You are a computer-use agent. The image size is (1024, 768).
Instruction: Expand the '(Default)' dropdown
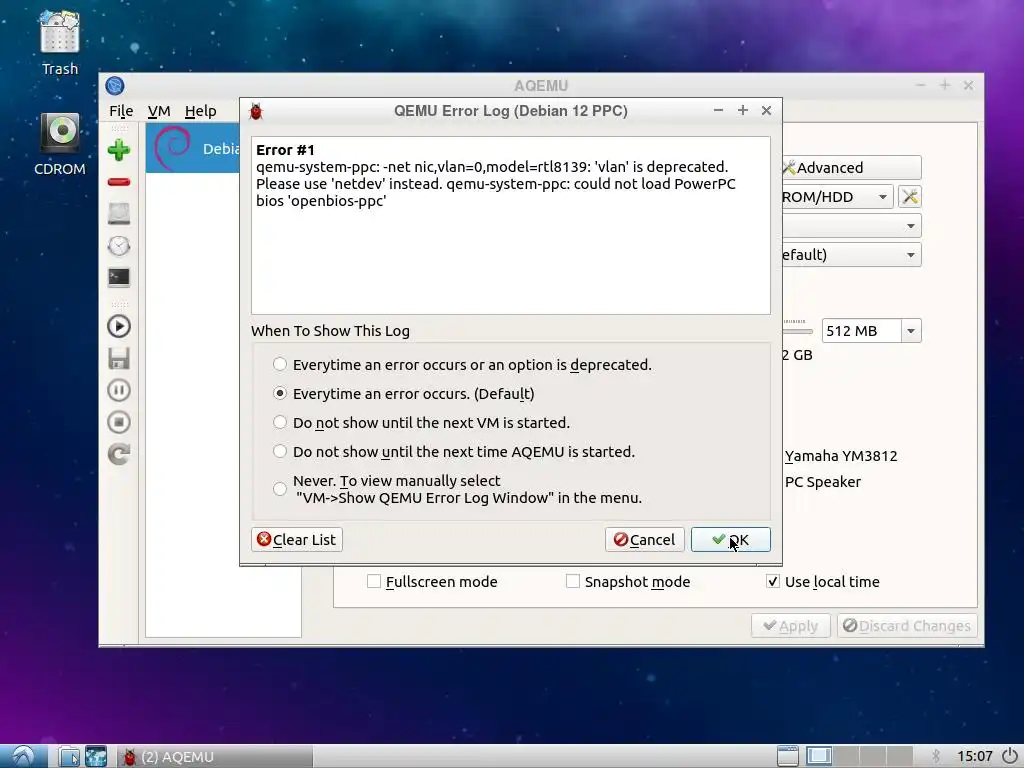910,255
